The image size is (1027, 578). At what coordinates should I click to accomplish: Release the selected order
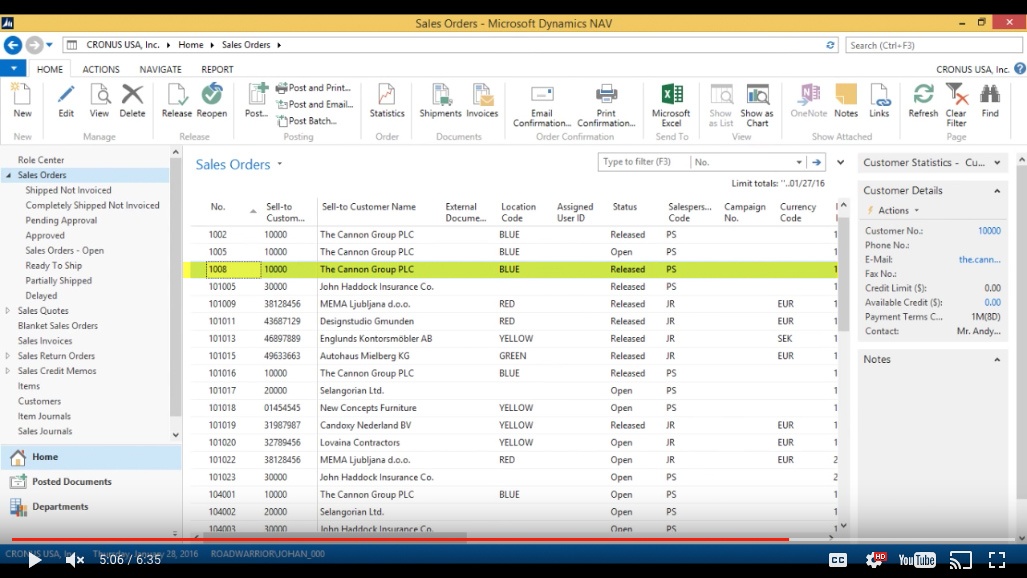pos(177,100)
